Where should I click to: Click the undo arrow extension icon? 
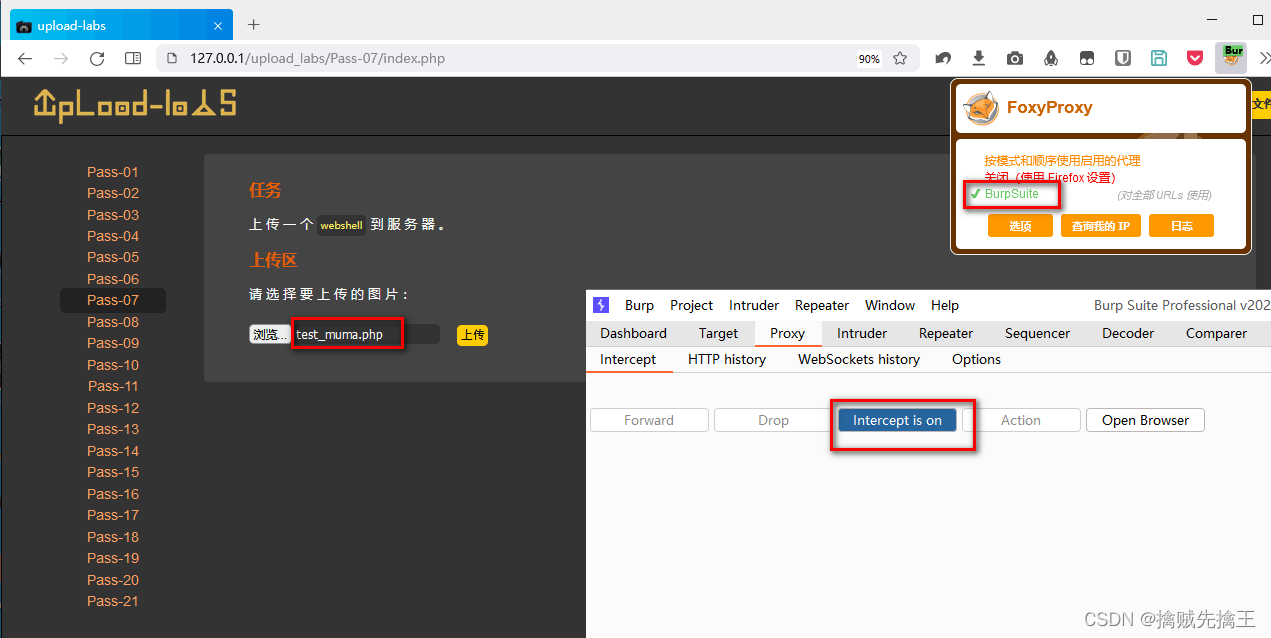pyautogui.click(x=943, y=59)
